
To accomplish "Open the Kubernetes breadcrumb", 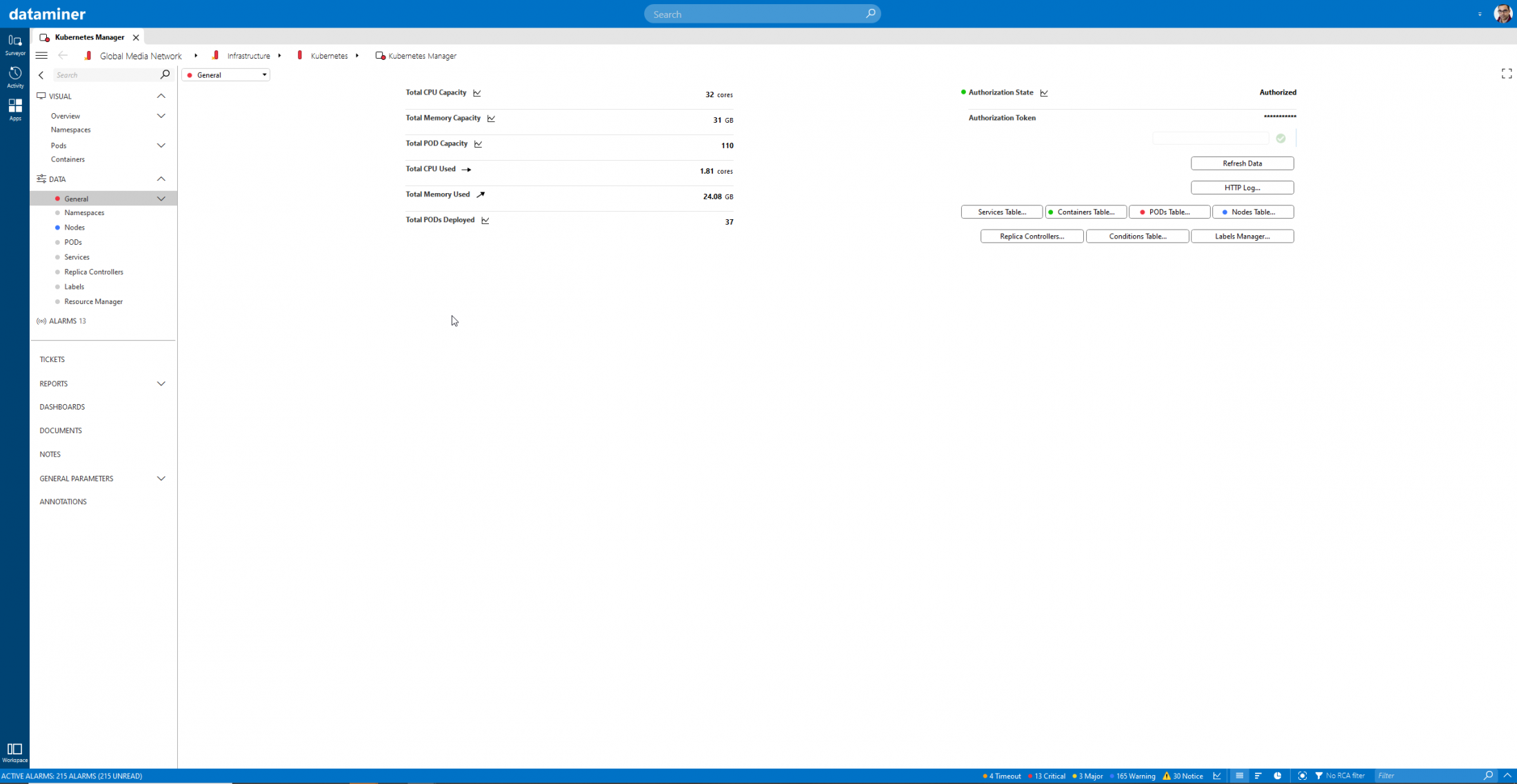I will (x=329, y=56).
